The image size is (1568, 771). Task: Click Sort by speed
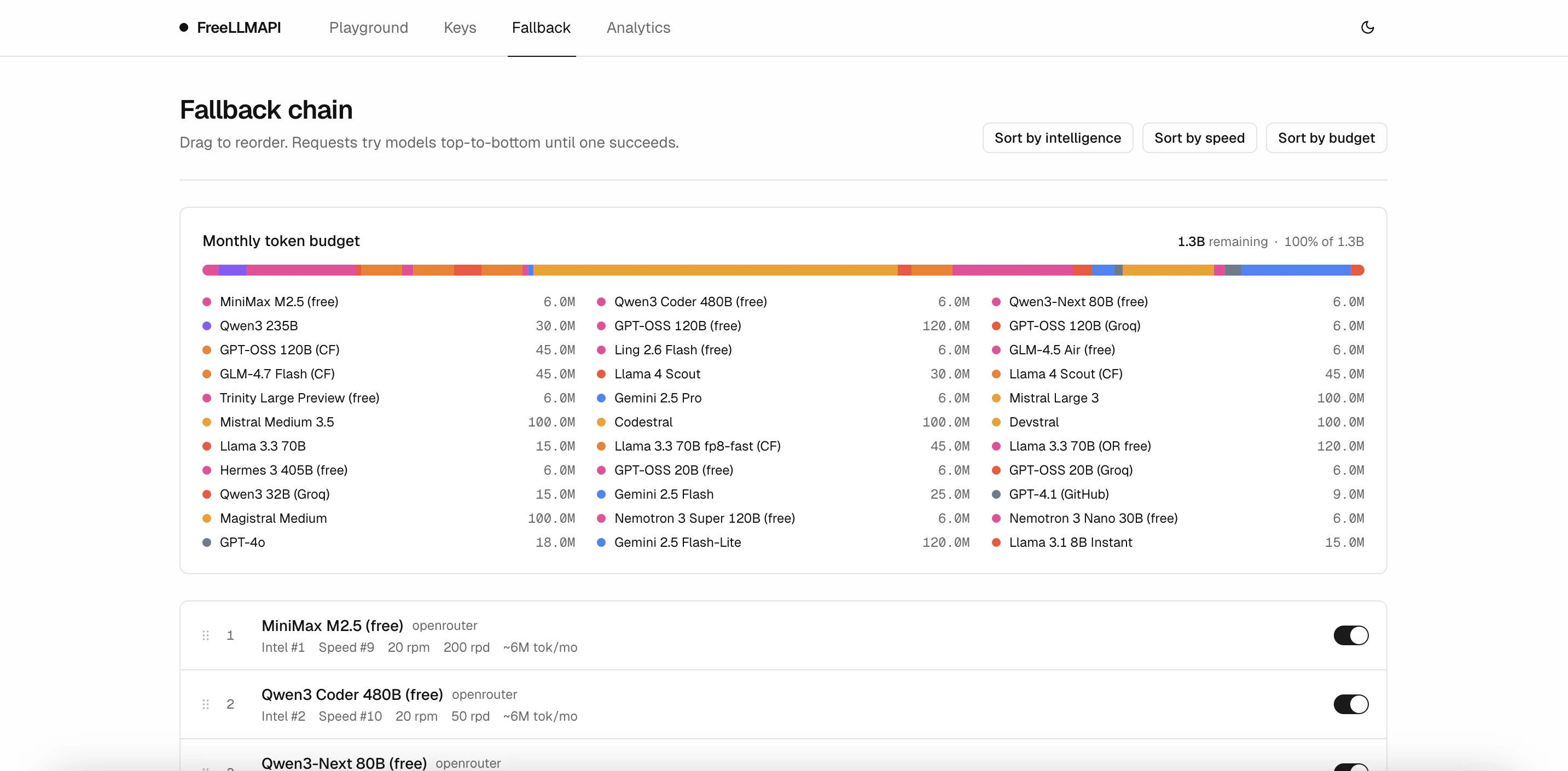[x=1199, y=138]
